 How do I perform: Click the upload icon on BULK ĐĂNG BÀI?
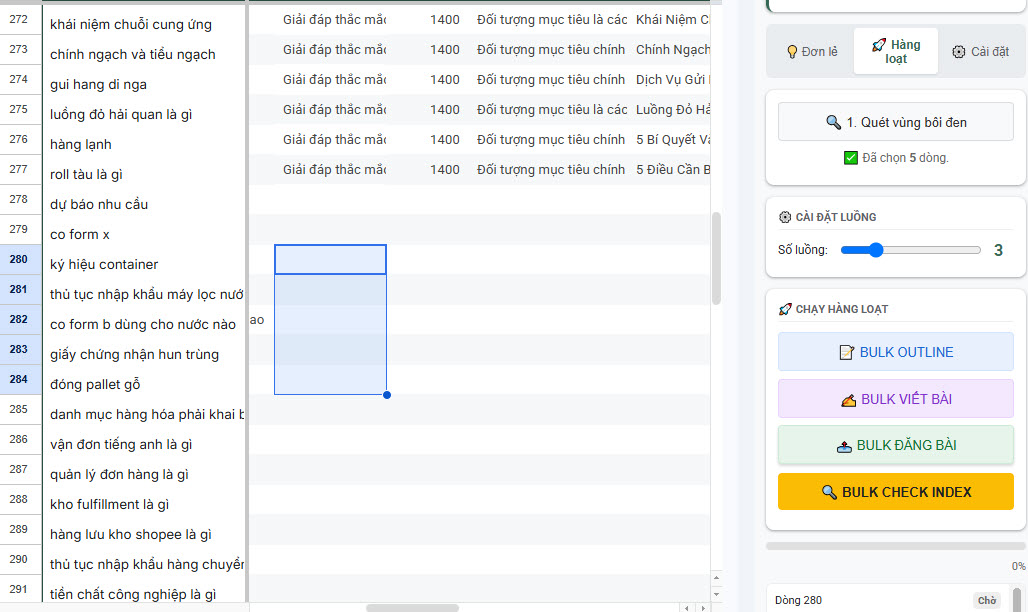coord(844,446)
